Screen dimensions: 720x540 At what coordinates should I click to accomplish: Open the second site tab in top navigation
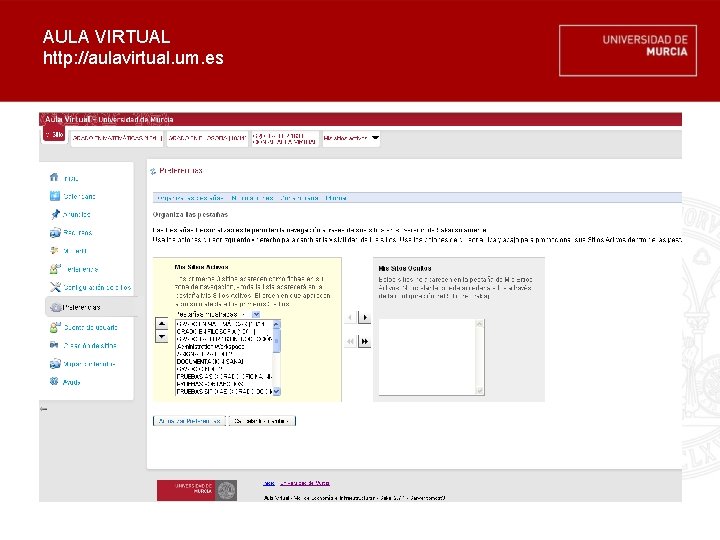[x=117, y=138]
